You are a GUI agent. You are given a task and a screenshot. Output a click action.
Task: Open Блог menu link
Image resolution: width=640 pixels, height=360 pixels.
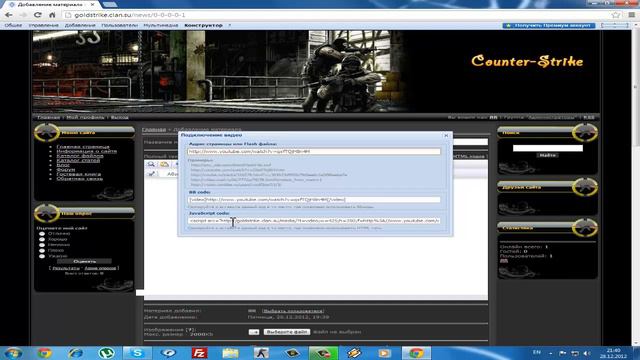63,165
